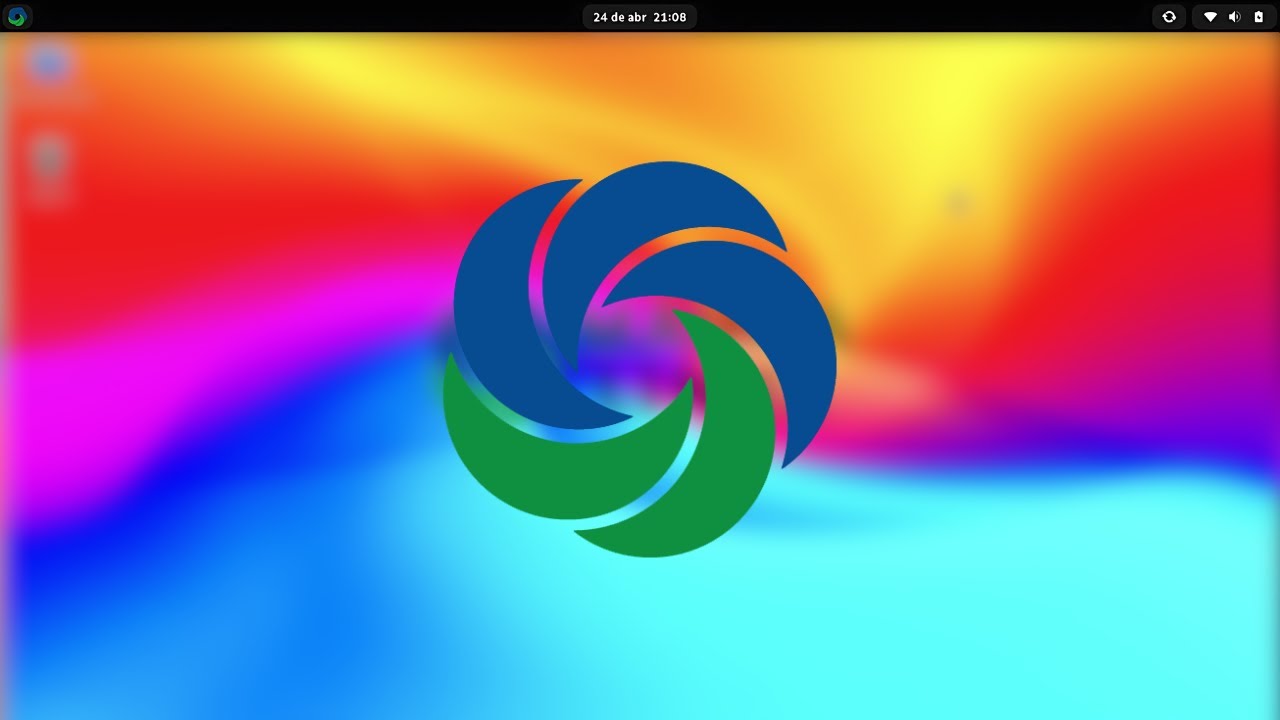The image size is (1280, 720).
Task: Open the software updates indicator with circular arrows
Action: click(1169, 17)
